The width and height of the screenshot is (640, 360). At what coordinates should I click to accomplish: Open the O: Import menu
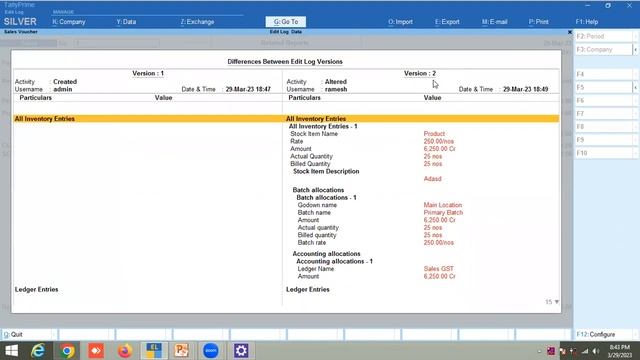click(400, 22)
